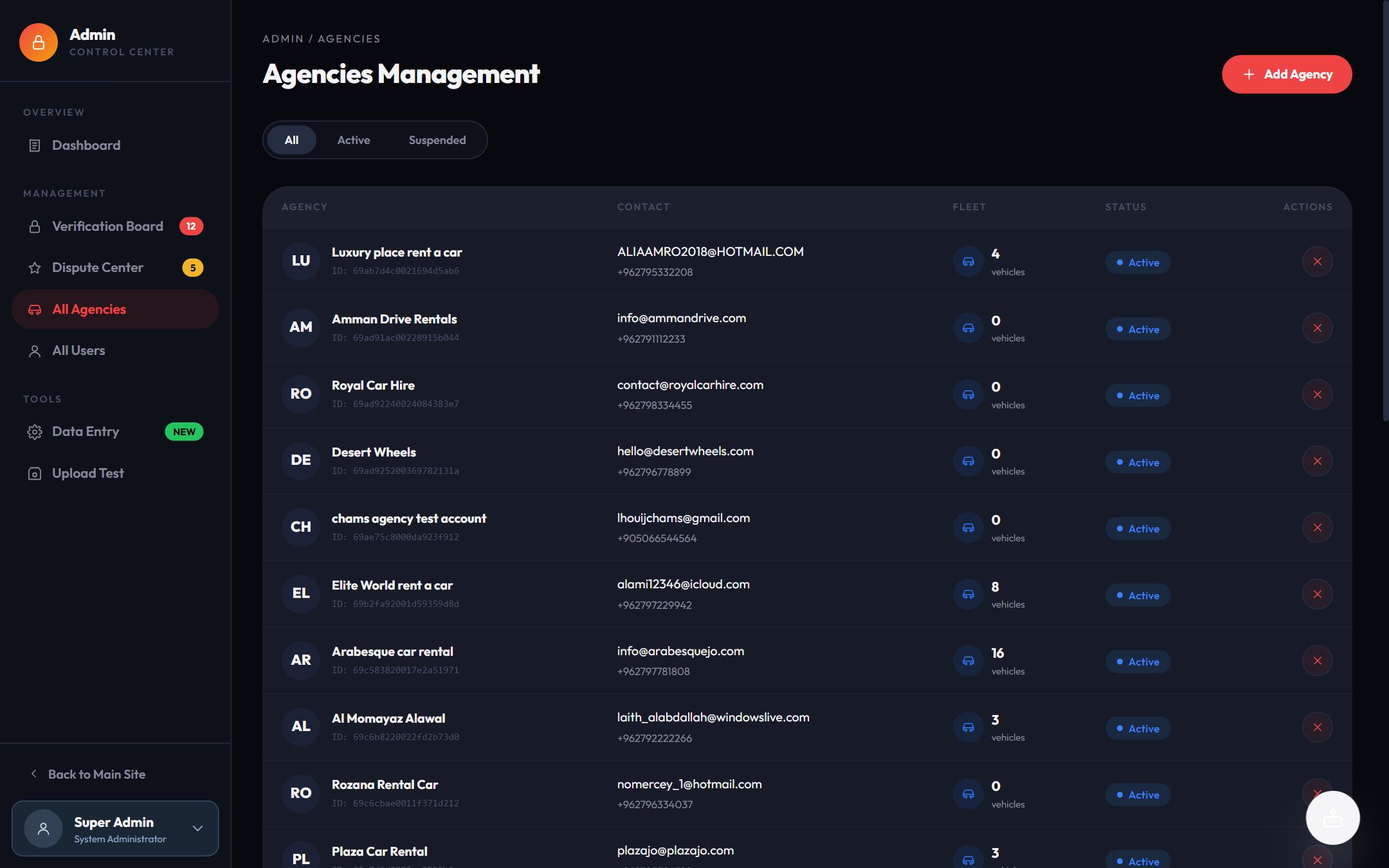Click the Upload Test icon
Screen dimensions: 1389x868
pos(35,474)
